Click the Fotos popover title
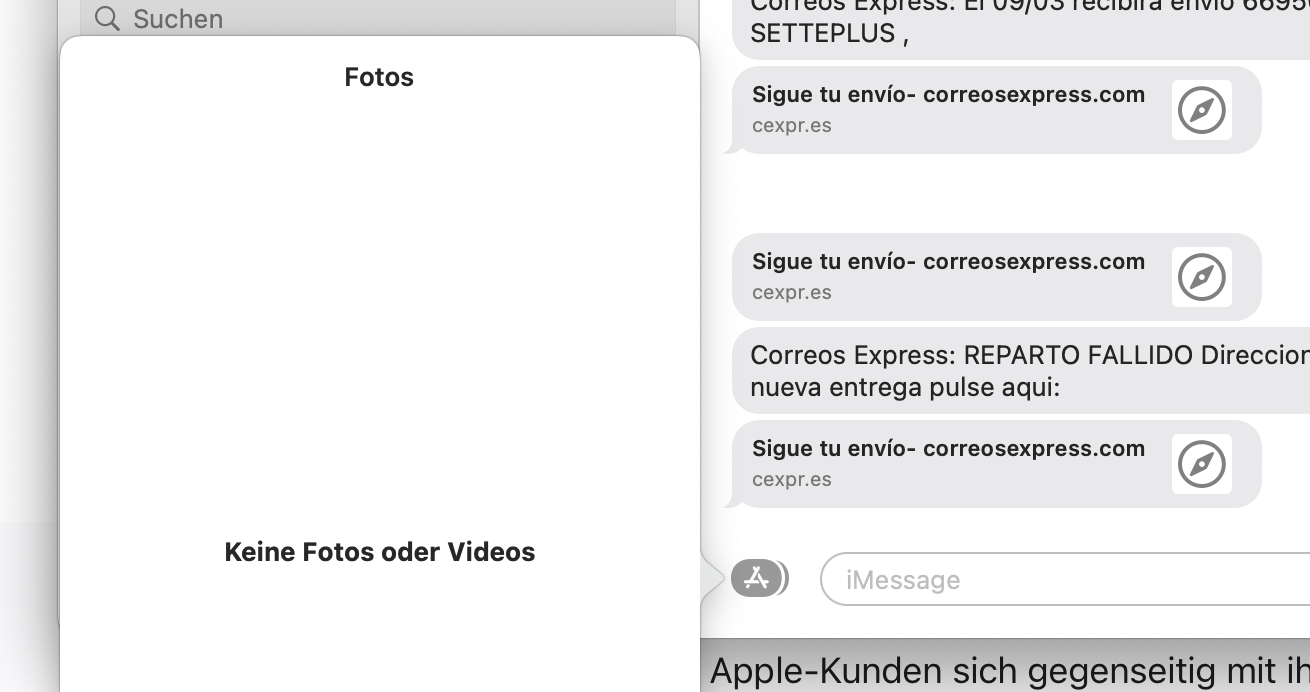The height and width of the screenshot is (692, 1310). point(379,77)
